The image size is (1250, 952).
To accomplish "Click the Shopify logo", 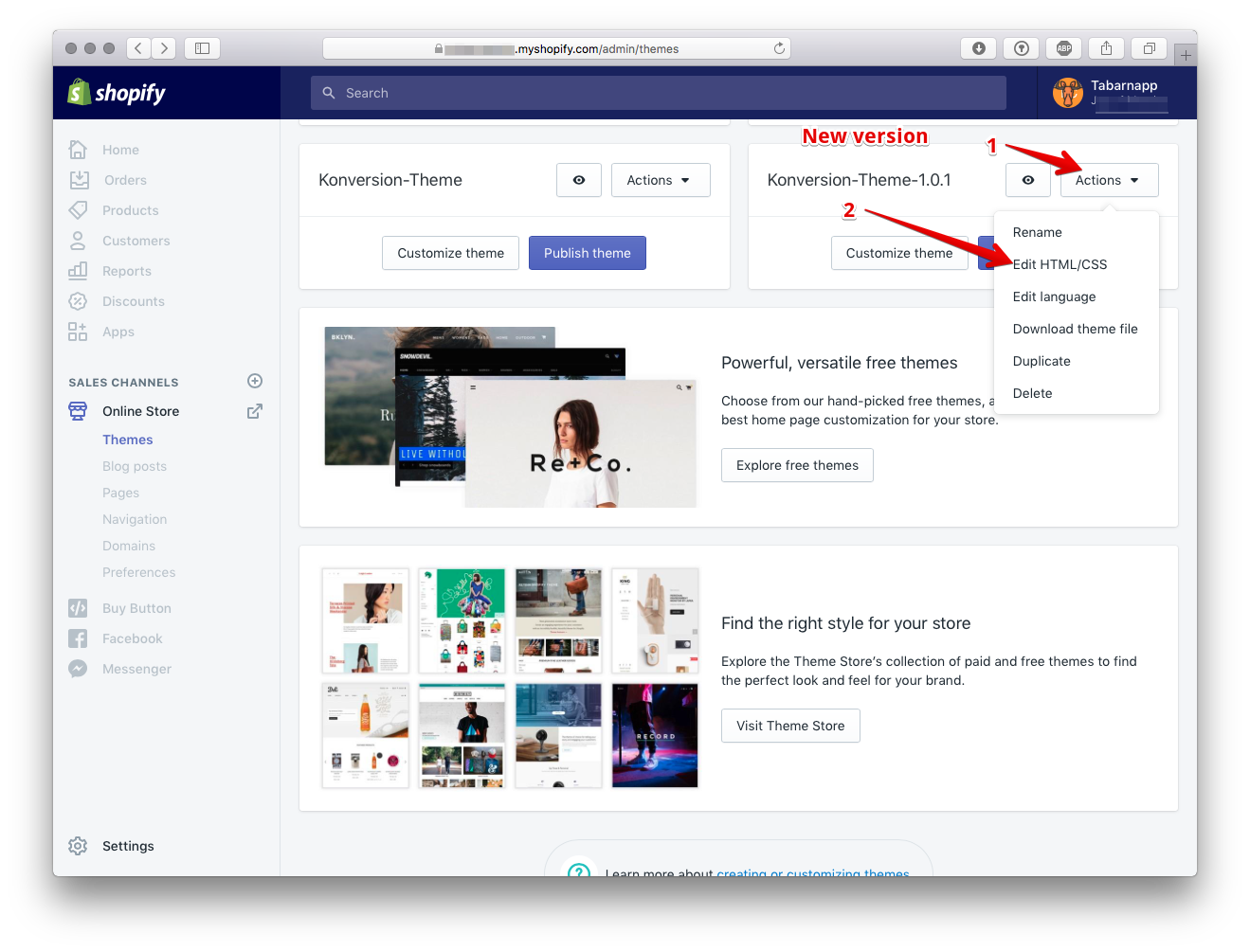I will tap(117, 93).
